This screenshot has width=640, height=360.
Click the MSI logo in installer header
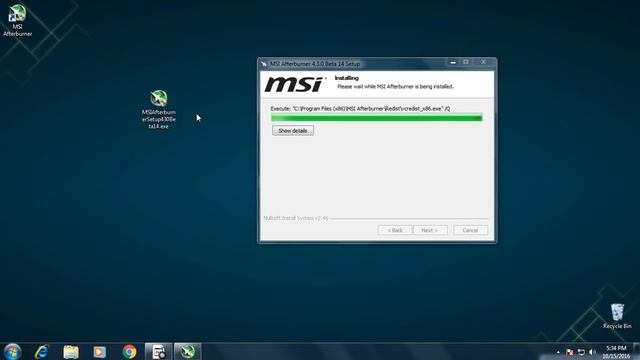click(x=294, y=84)
